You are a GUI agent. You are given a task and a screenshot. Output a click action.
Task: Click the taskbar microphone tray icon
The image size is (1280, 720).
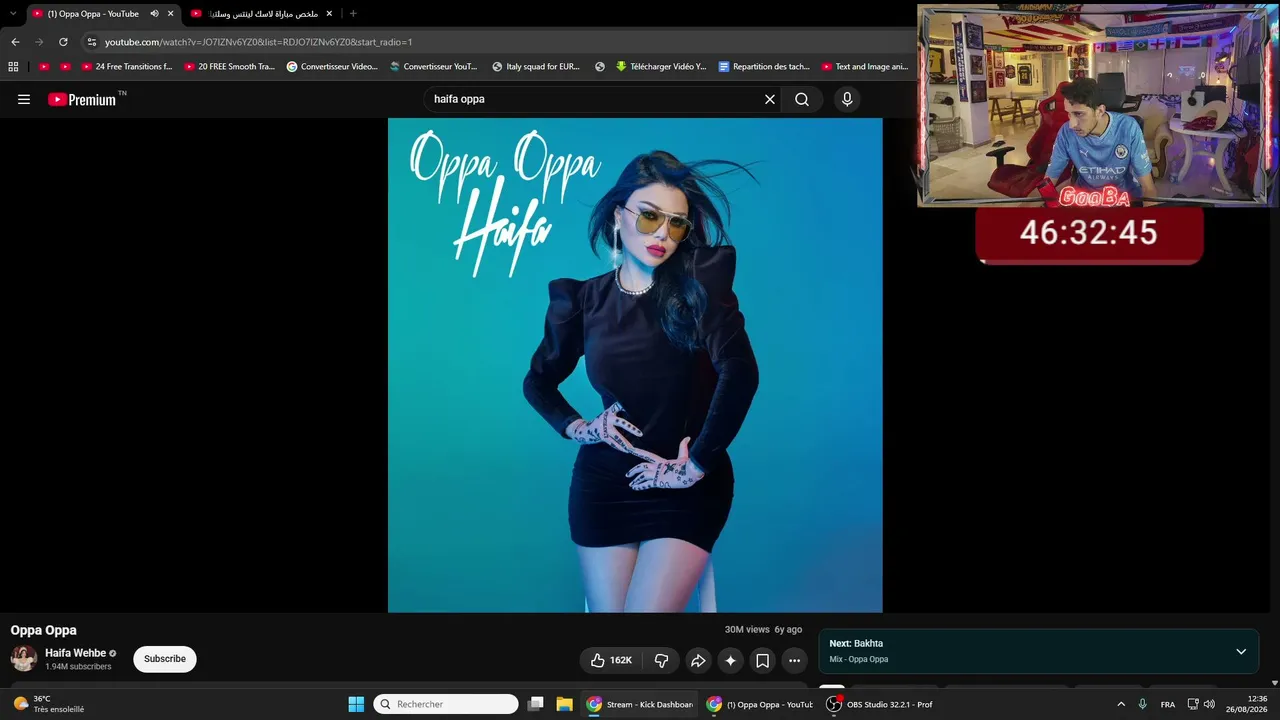[1143, 704]
